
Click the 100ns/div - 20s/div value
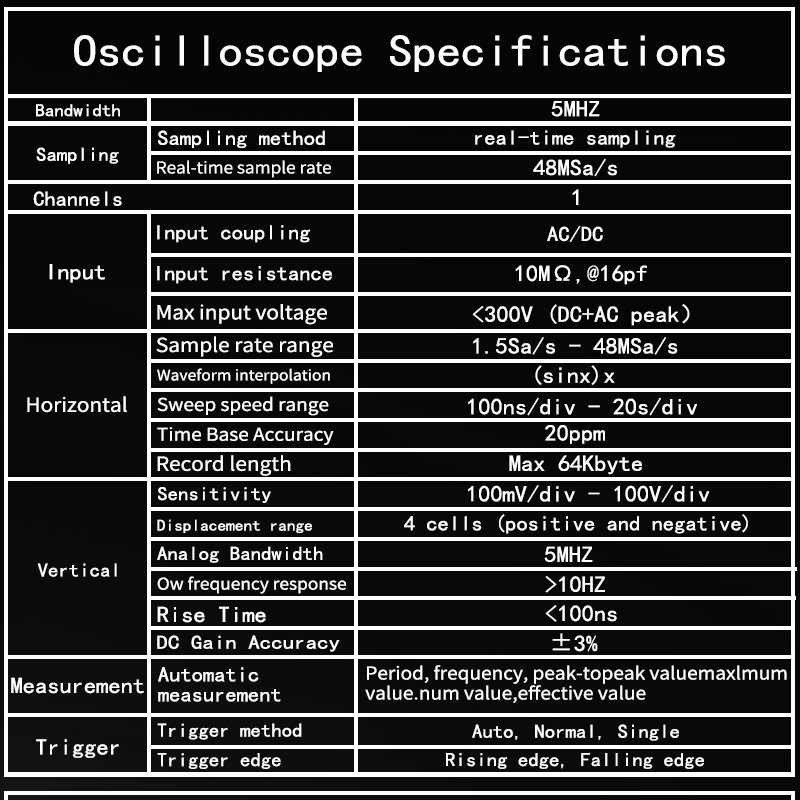point(581,406)
